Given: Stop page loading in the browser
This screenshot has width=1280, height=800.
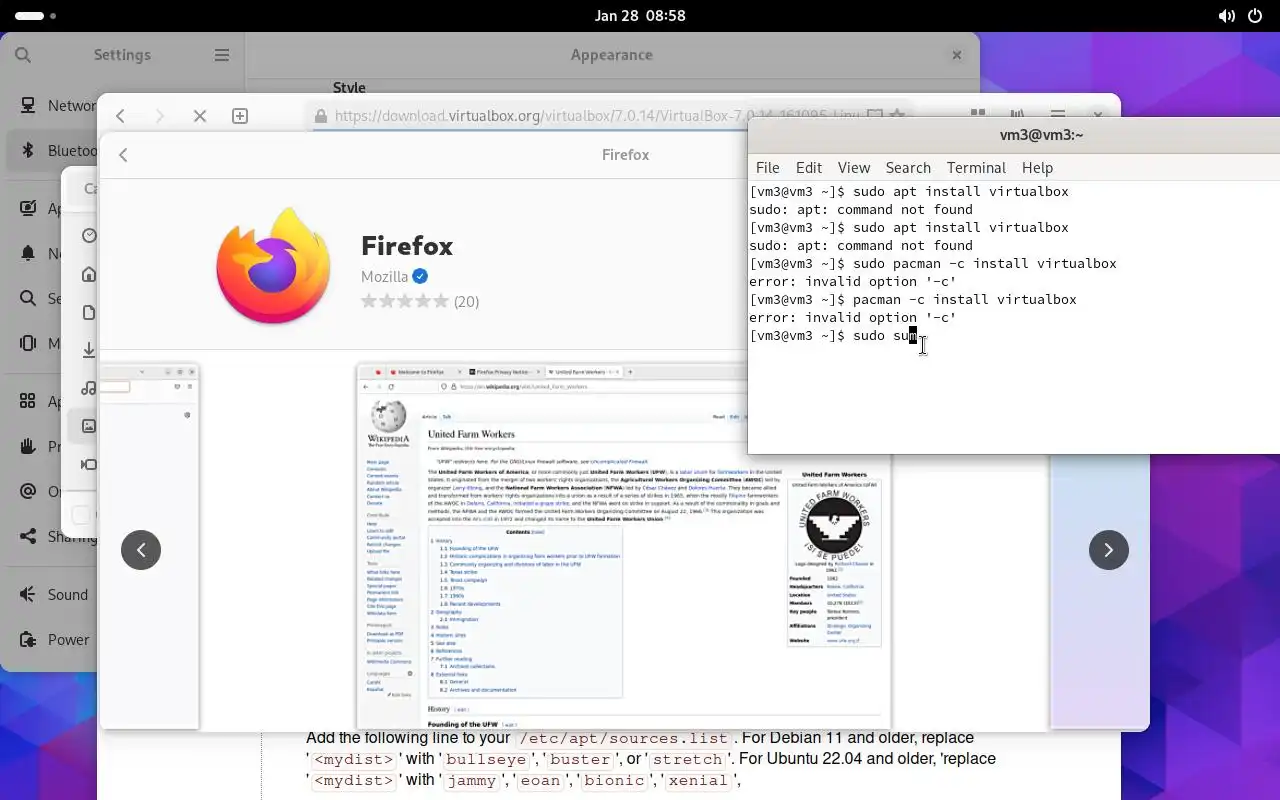Looking at the screenshot, I should click(x=200, y=116).
